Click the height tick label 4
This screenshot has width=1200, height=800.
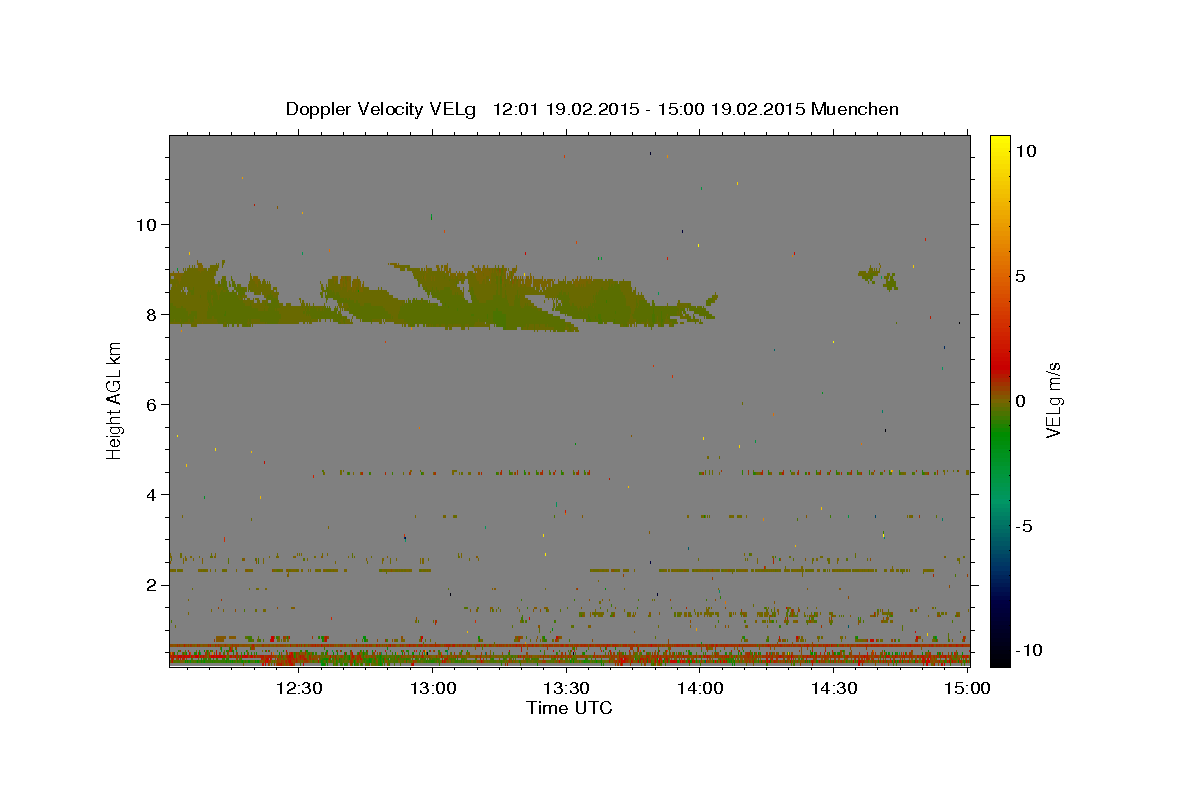point(151,494)
